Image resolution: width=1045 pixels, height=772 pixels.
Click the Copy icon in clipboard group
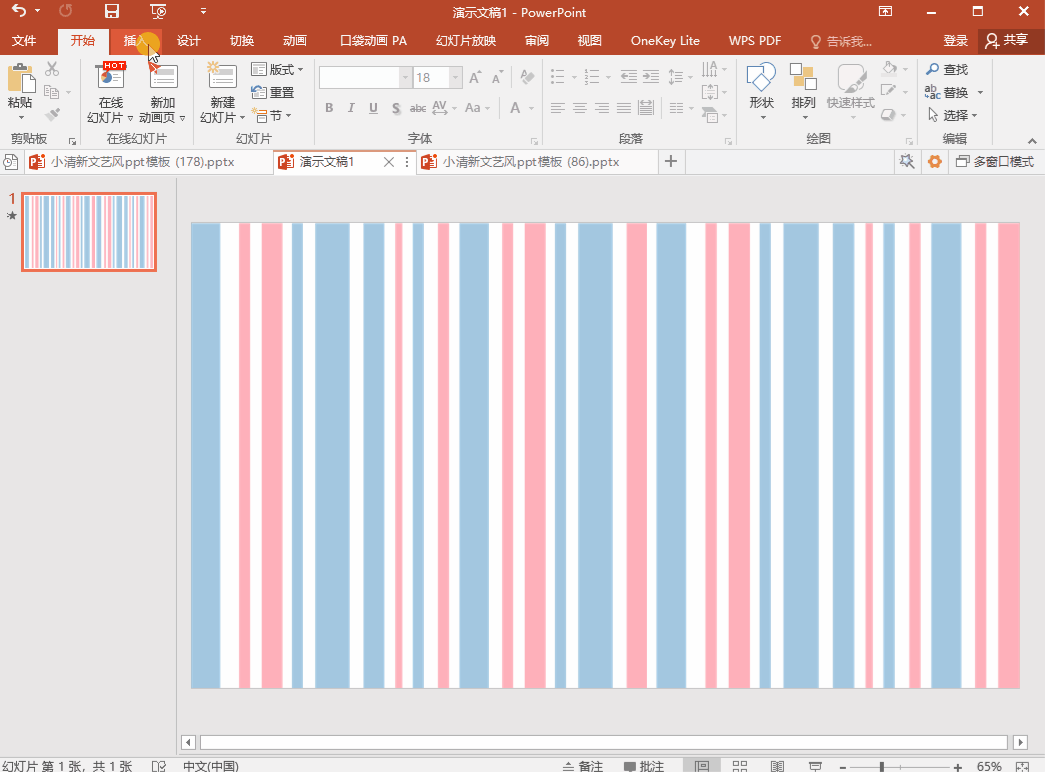click(51, 92)
